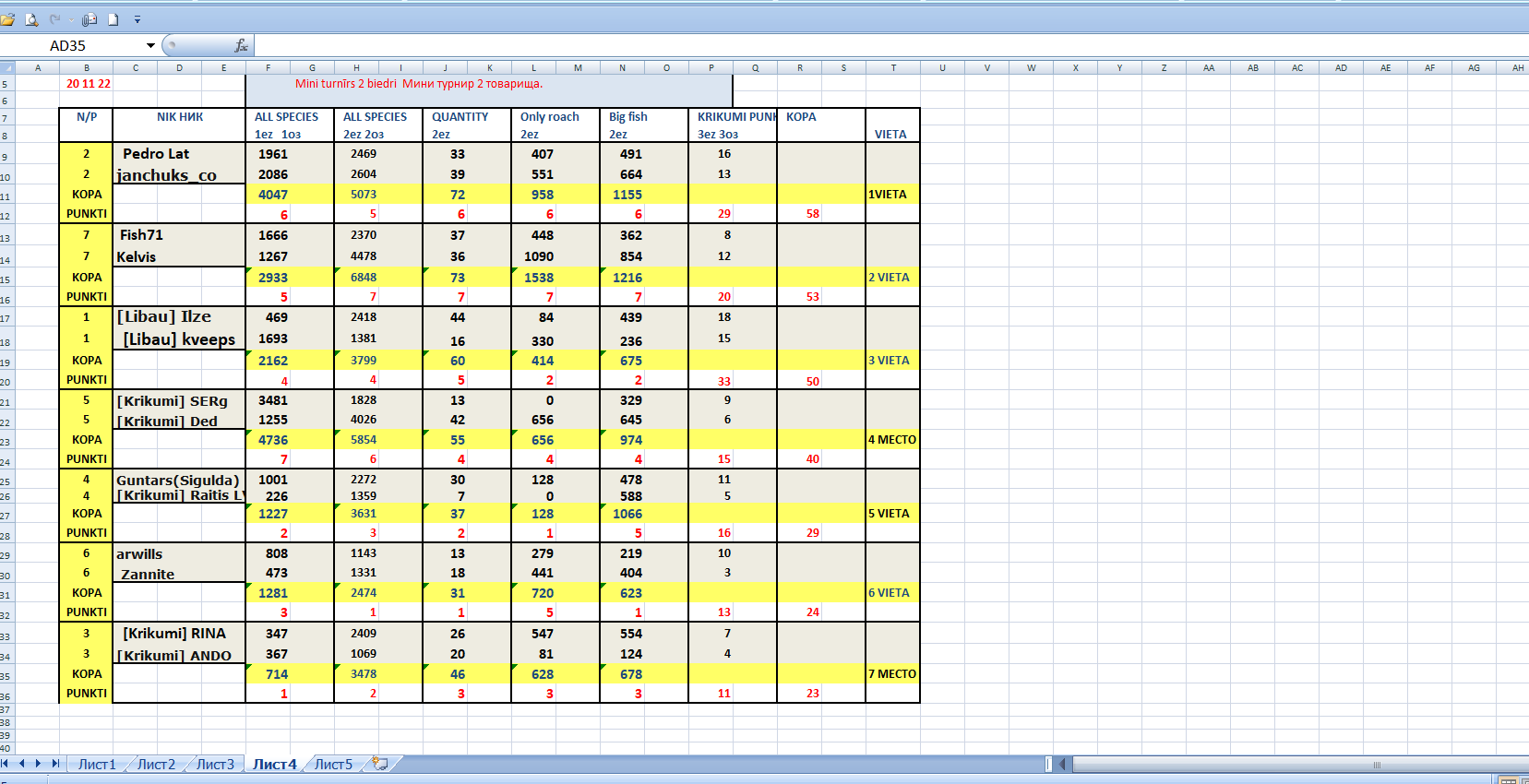Click the total 6848 cell
This screenshot has width=1529, height=784.
378,278
